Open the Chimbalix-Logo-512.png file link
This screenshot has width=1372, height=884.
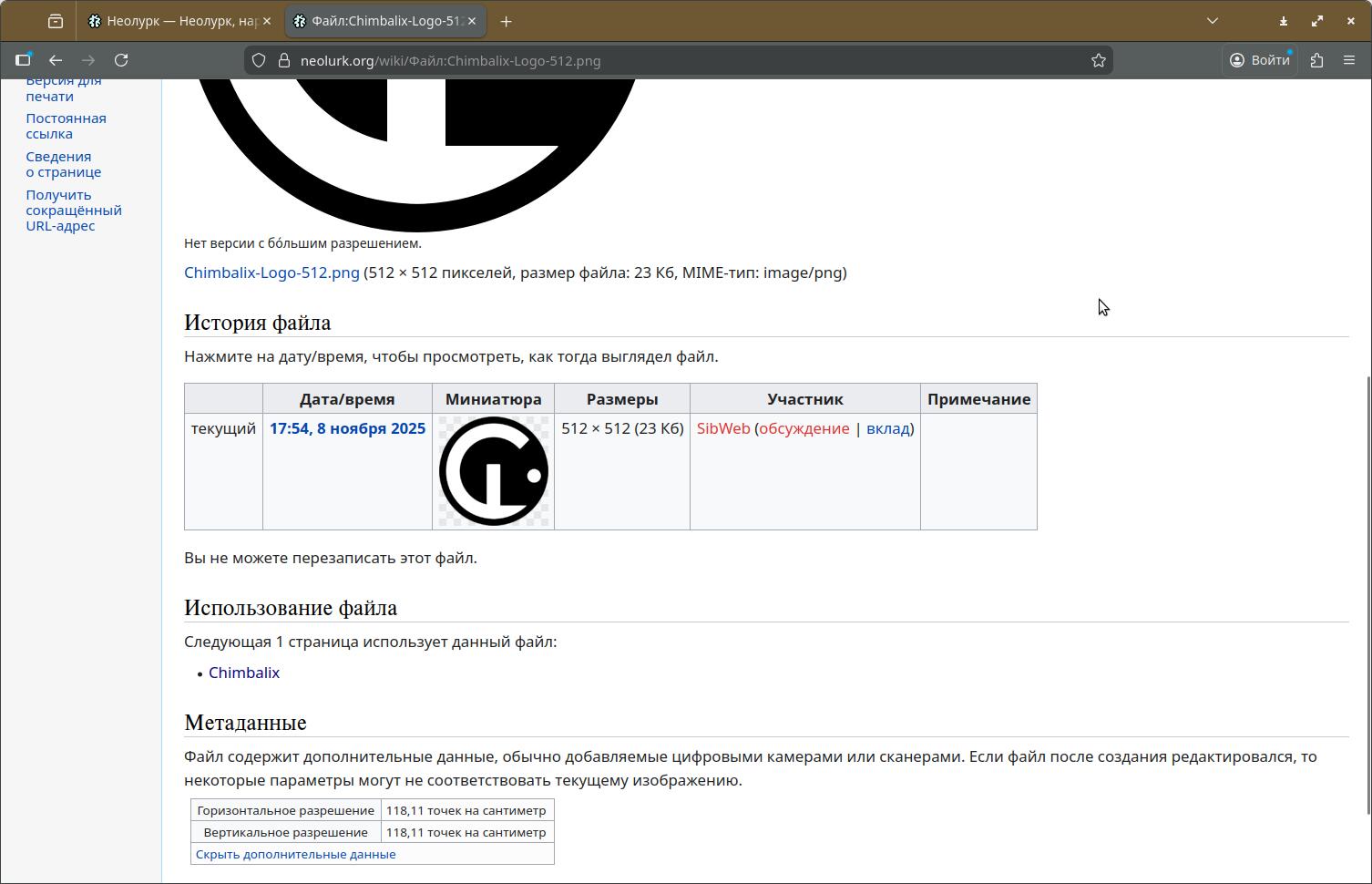pyautogui.click(x=271, y=272)
